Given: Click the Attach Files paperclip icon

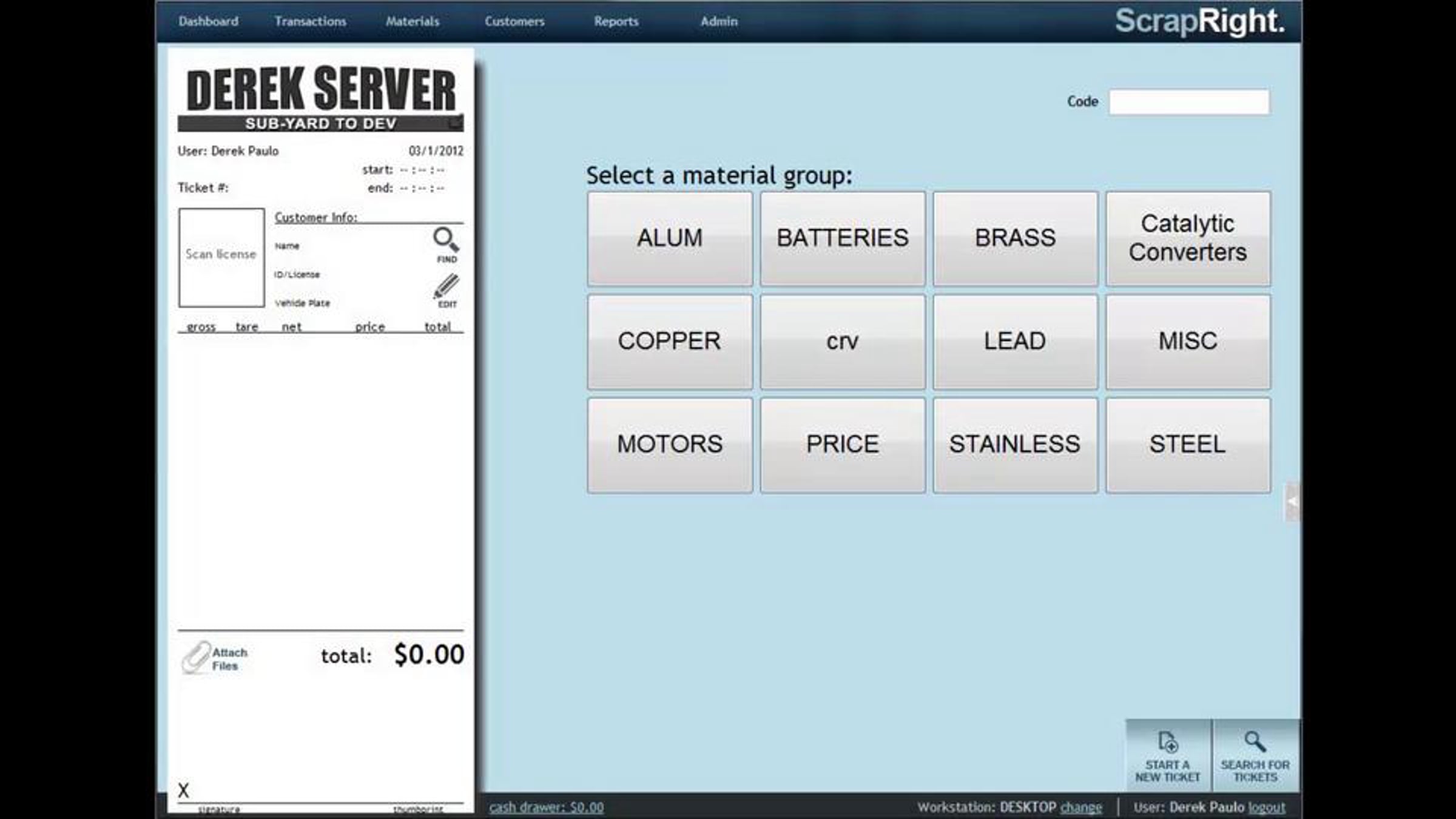Looking at the screenshot, I should [196, 658].
